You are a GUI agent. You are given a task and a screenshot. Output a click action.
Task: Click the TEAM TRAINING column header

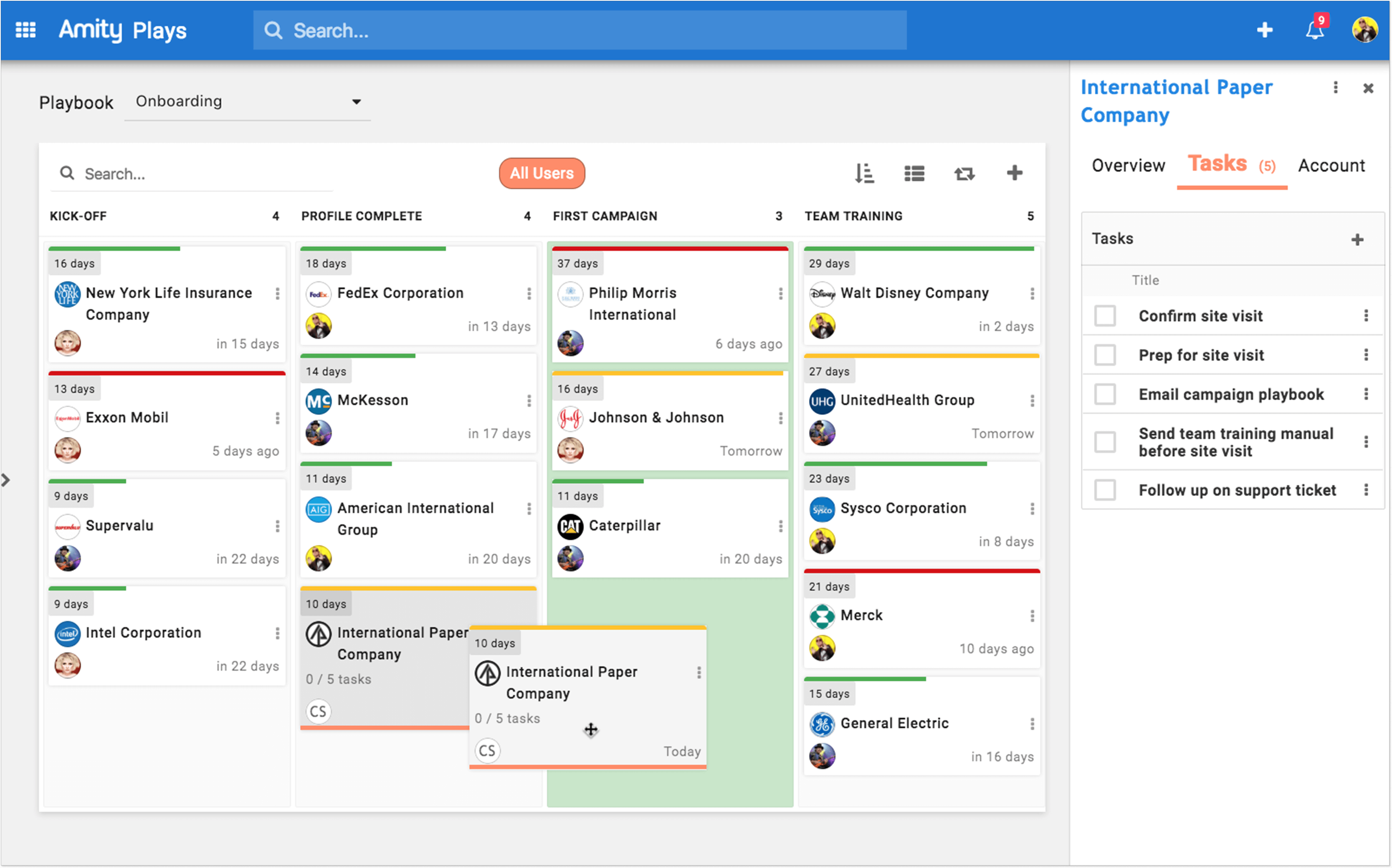coord(853,217)
